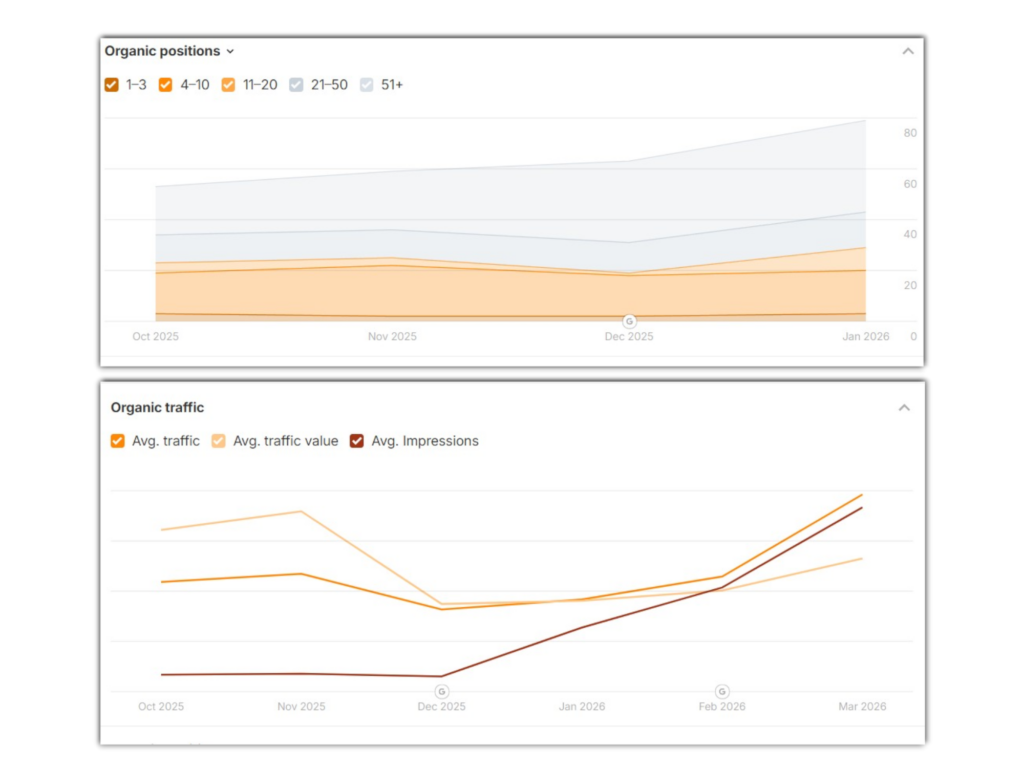Toggle the 51+ positions checkbox

coord(366,85)
